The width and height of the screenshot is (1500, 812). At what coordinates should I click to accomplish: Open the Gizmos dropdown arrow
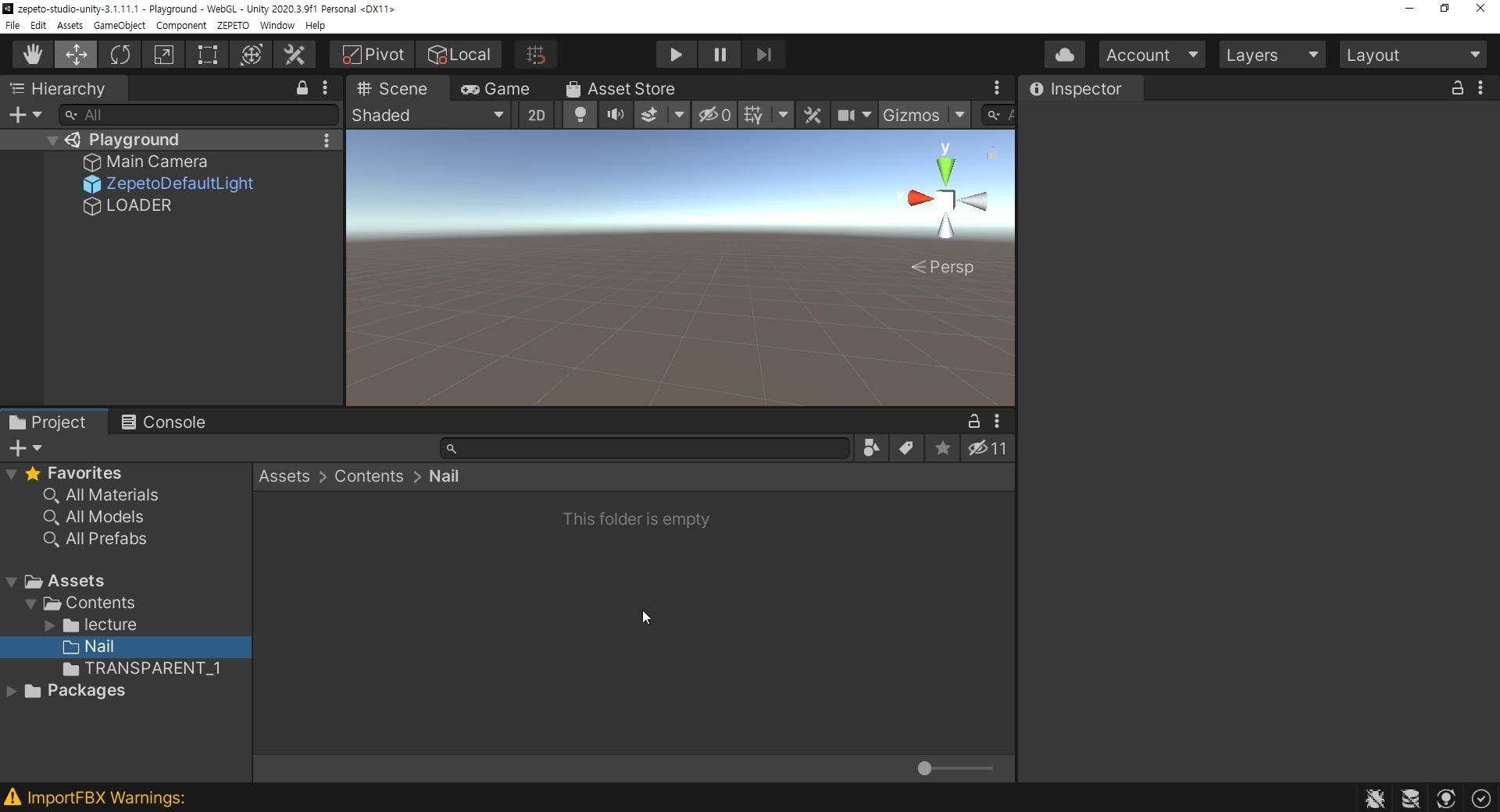point(959,115)
